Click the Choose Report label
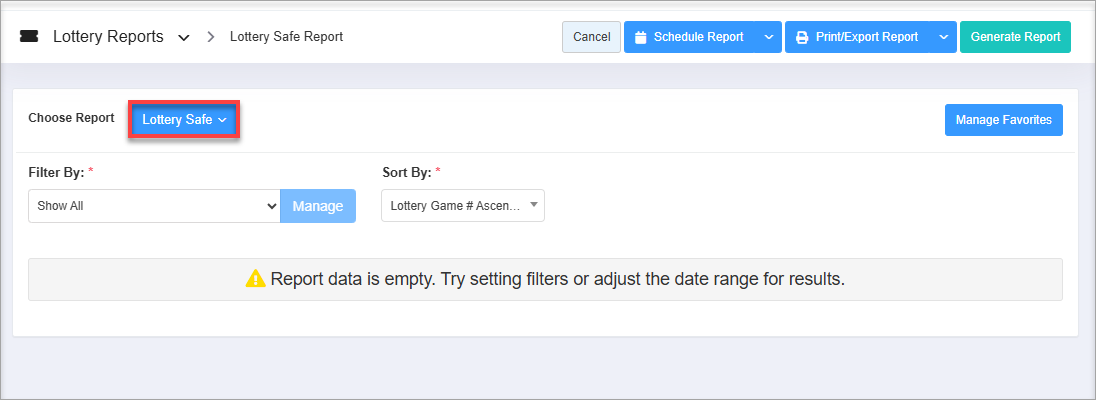The height and width of the screenshot is (400, 1096). [71, 118]
